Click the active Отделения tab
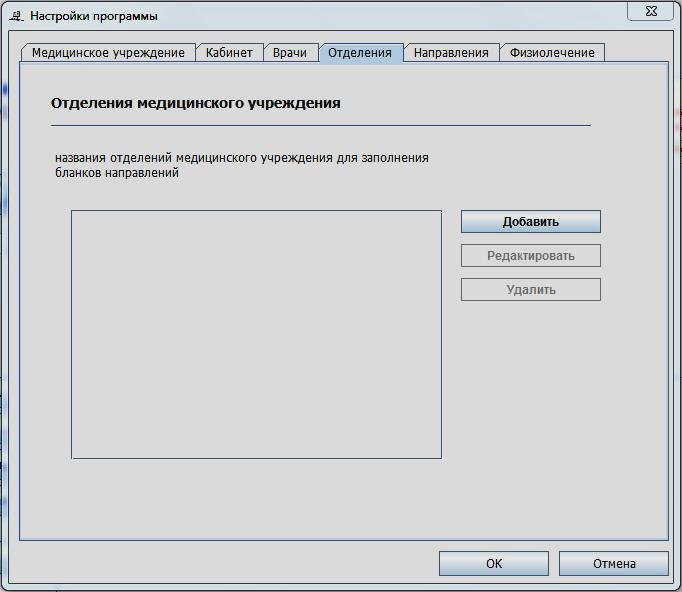682x592 pixels. click(360, 53)
